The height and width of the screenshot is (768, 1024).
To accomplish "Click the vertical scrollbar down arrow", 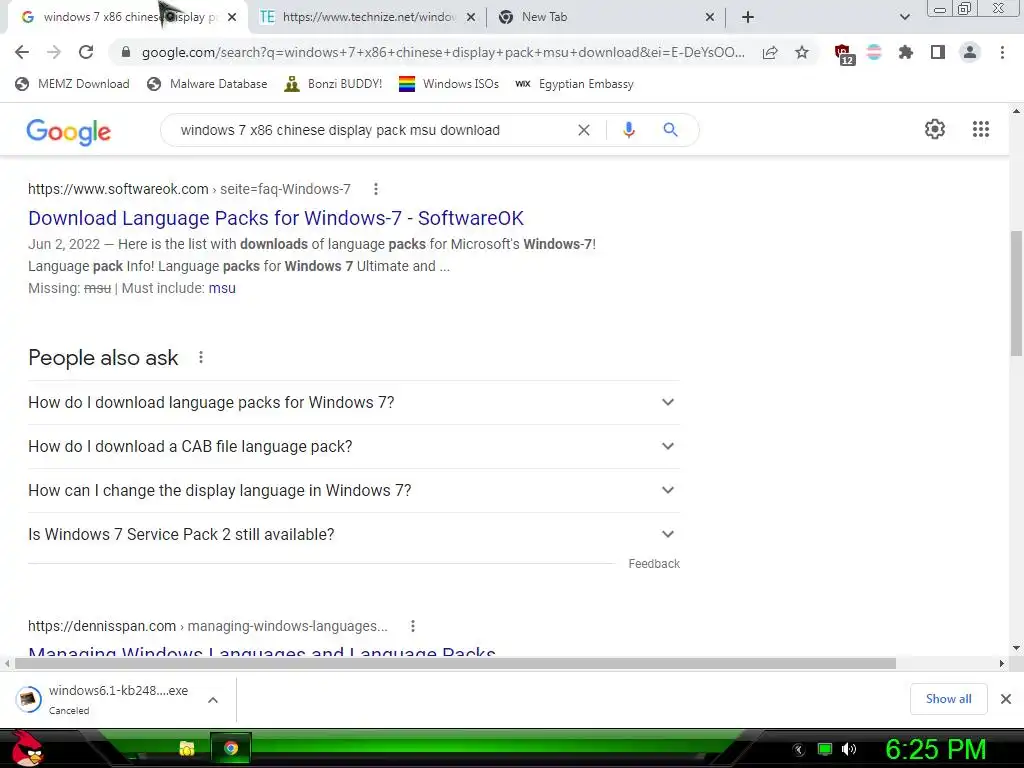I will pos(1016,648).
